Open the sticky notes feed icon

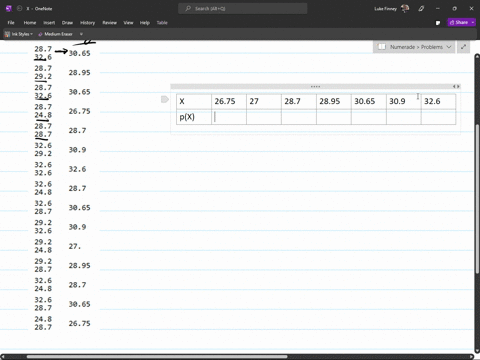[438, 23]
